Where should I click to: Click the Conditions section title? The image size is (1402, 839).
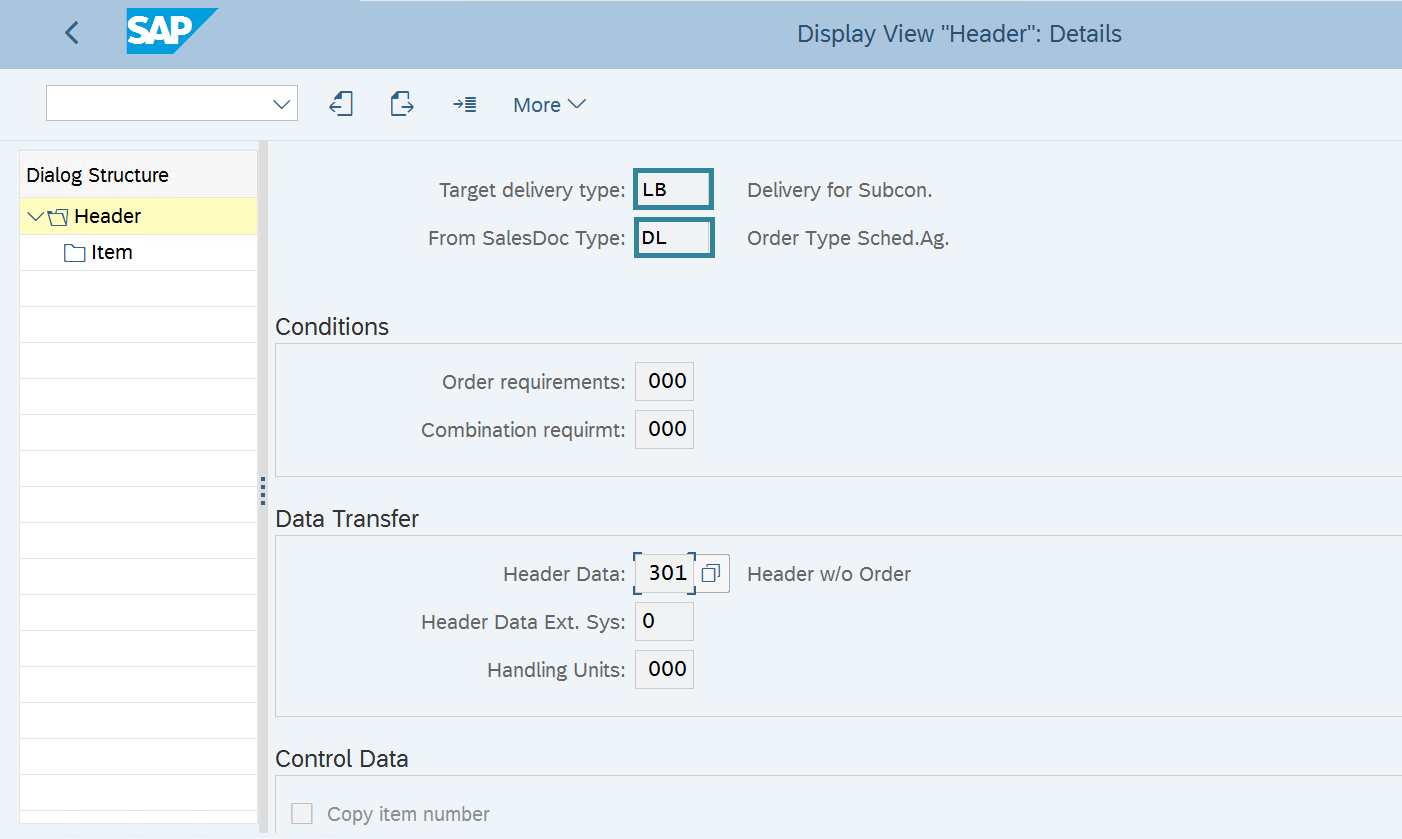(x=332, y=327)
